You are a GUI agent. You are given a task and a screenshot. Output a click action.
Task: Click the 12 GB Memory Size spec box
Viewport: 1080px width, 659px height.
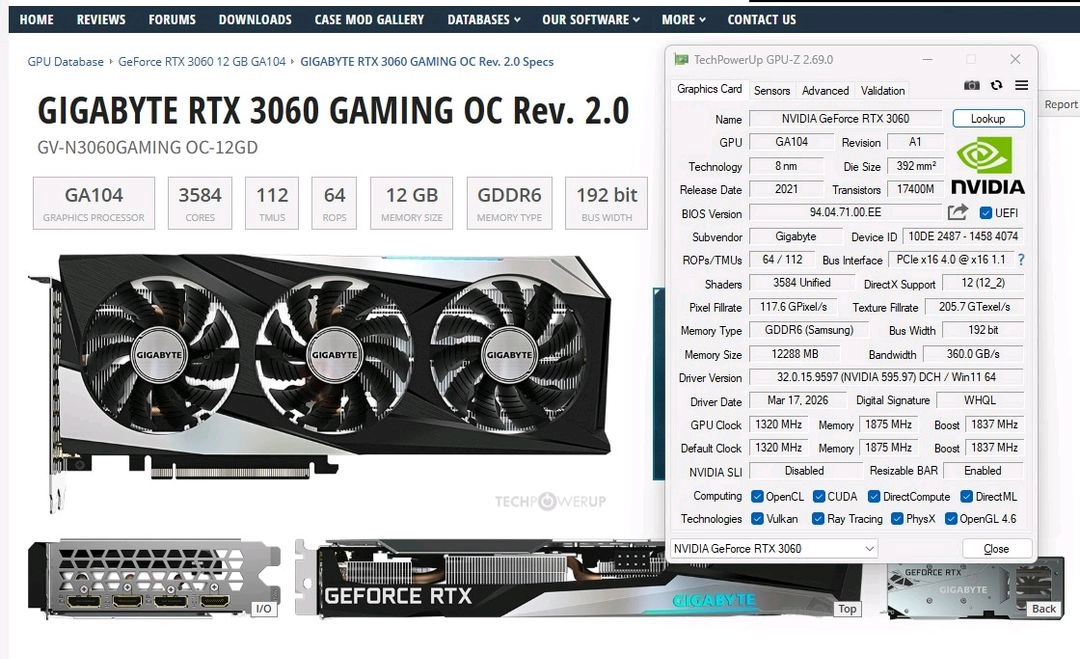pyautogui.click(x=411, y=202)
